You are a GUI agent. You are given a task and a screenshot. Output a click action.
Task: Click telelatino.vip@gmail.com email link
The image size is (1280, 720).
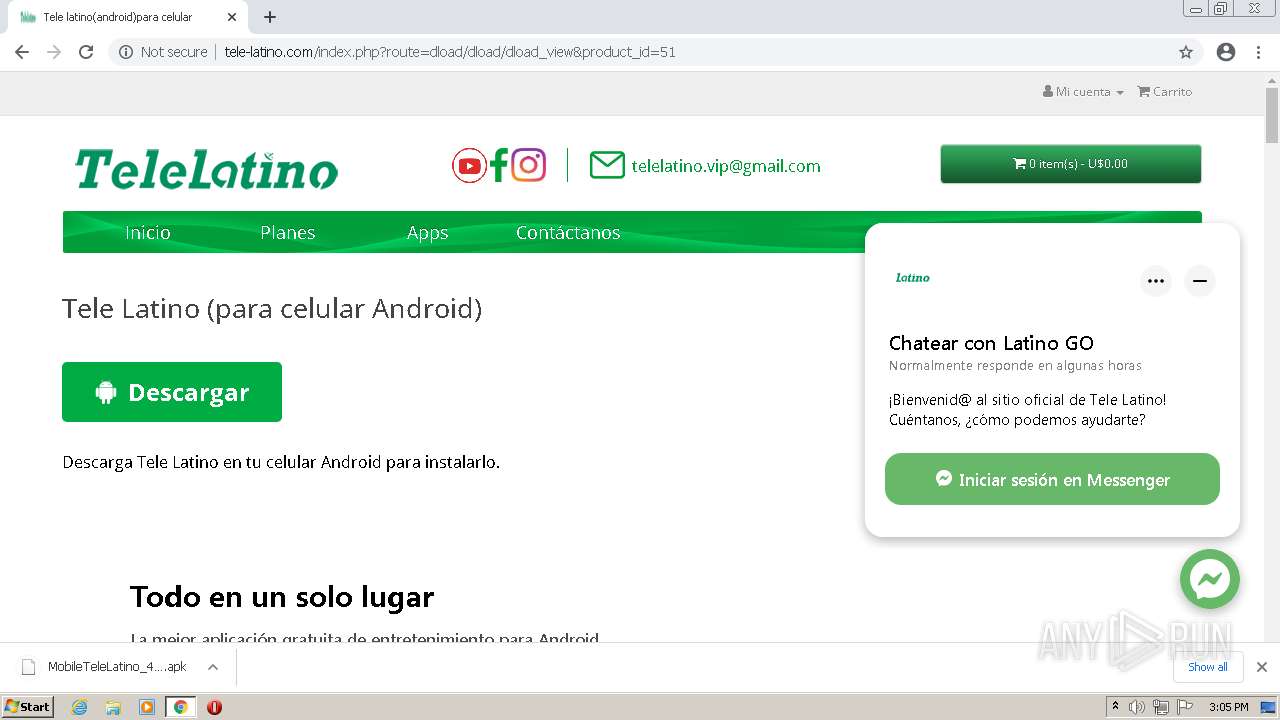726,166
